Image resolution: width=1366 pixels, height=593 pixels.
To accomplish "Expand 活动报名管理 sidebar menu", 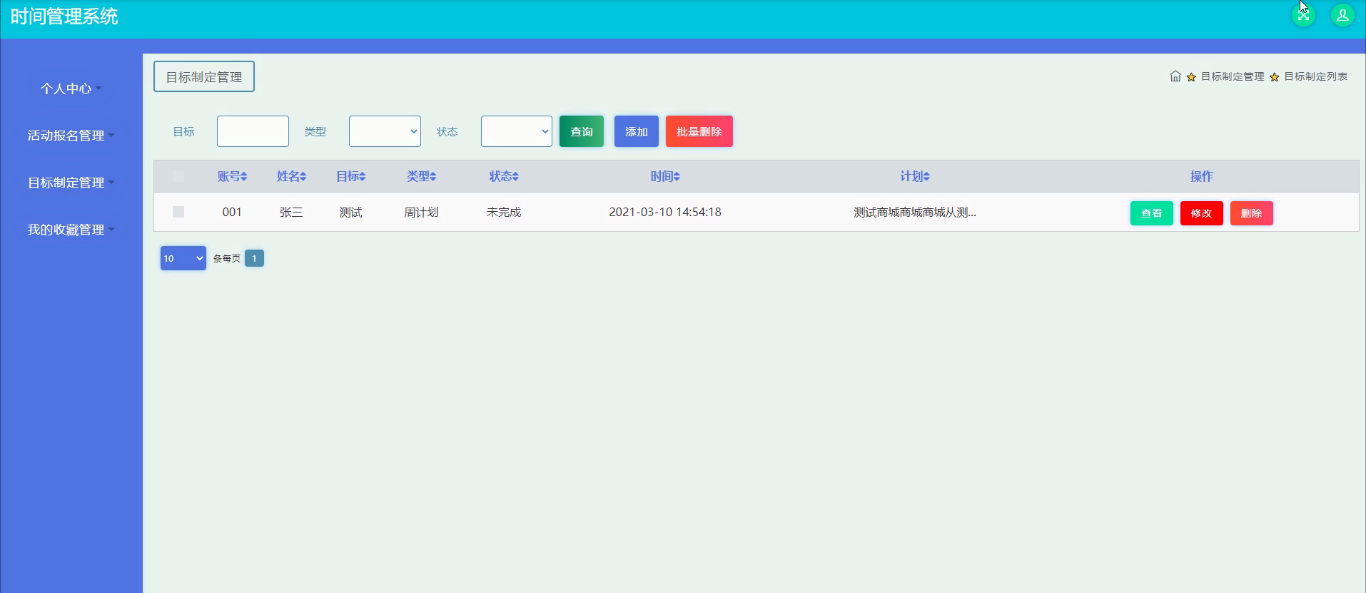I will coord(71,135).
